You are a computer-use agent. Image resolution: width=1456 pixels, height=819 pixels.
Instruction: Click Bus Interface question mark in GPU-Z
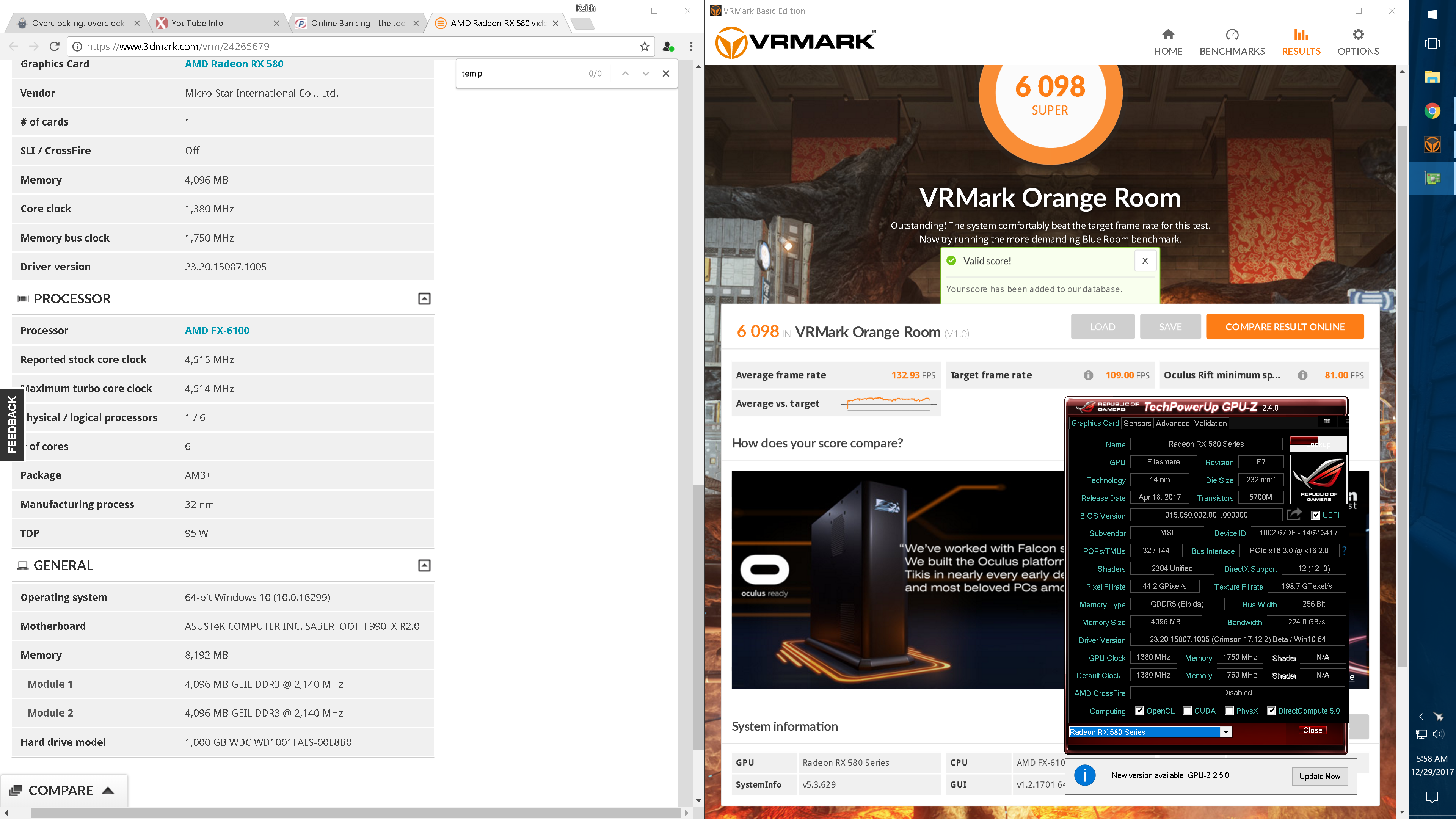[1344, 550]
